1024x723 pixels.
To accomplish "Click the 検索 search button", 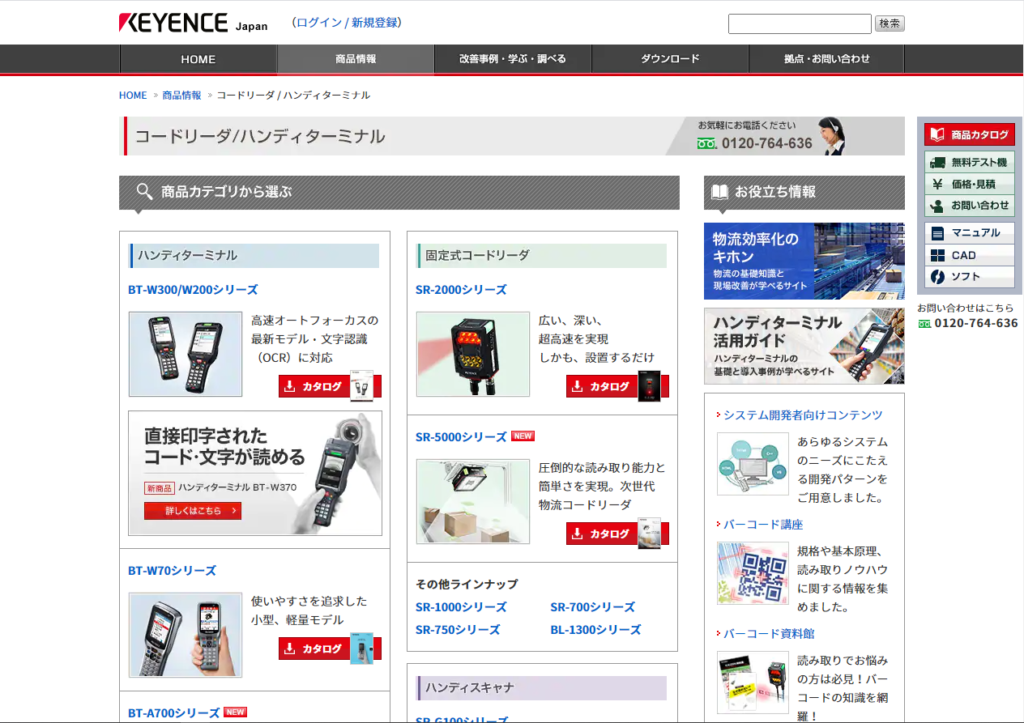I will tap(889, 24).
